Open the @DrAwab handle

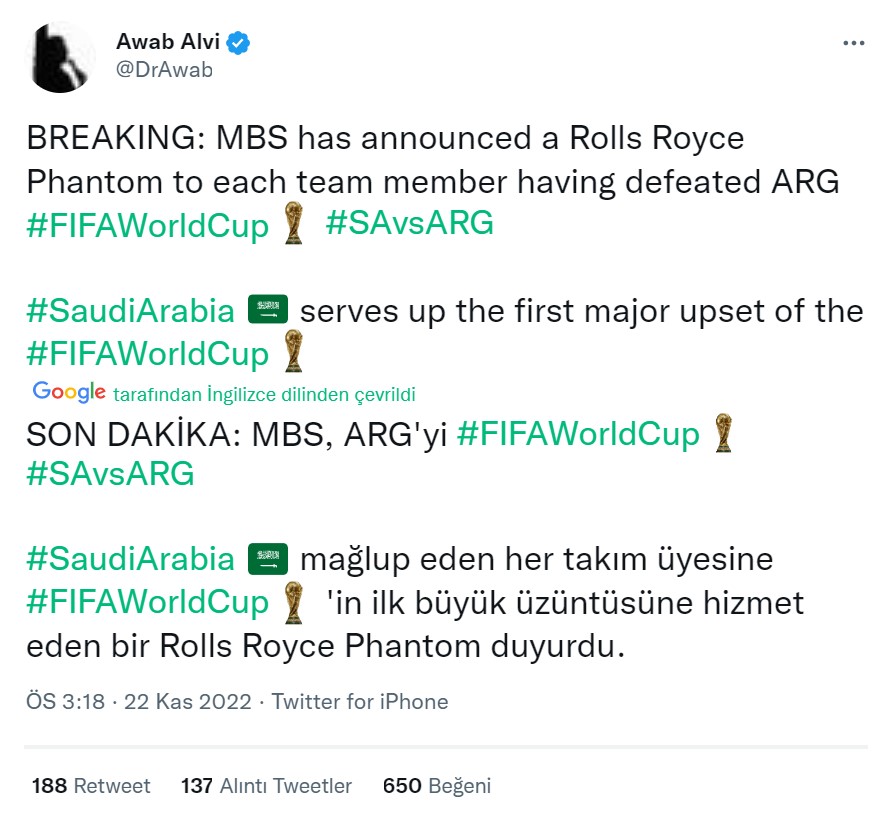(x=164, y=70)
